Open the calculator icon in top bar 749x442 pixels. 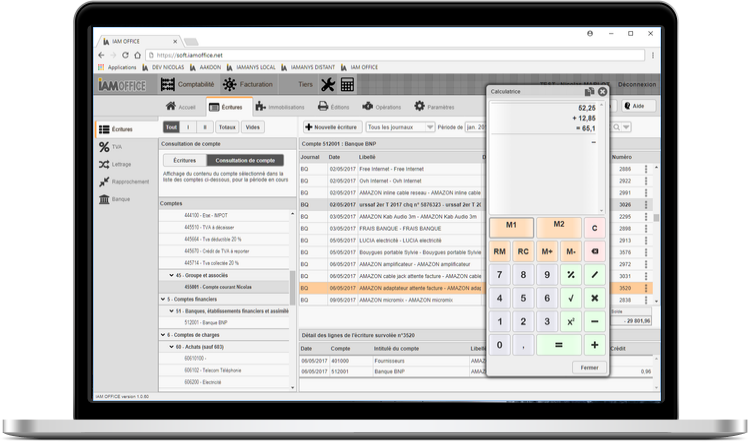[347, 84]
